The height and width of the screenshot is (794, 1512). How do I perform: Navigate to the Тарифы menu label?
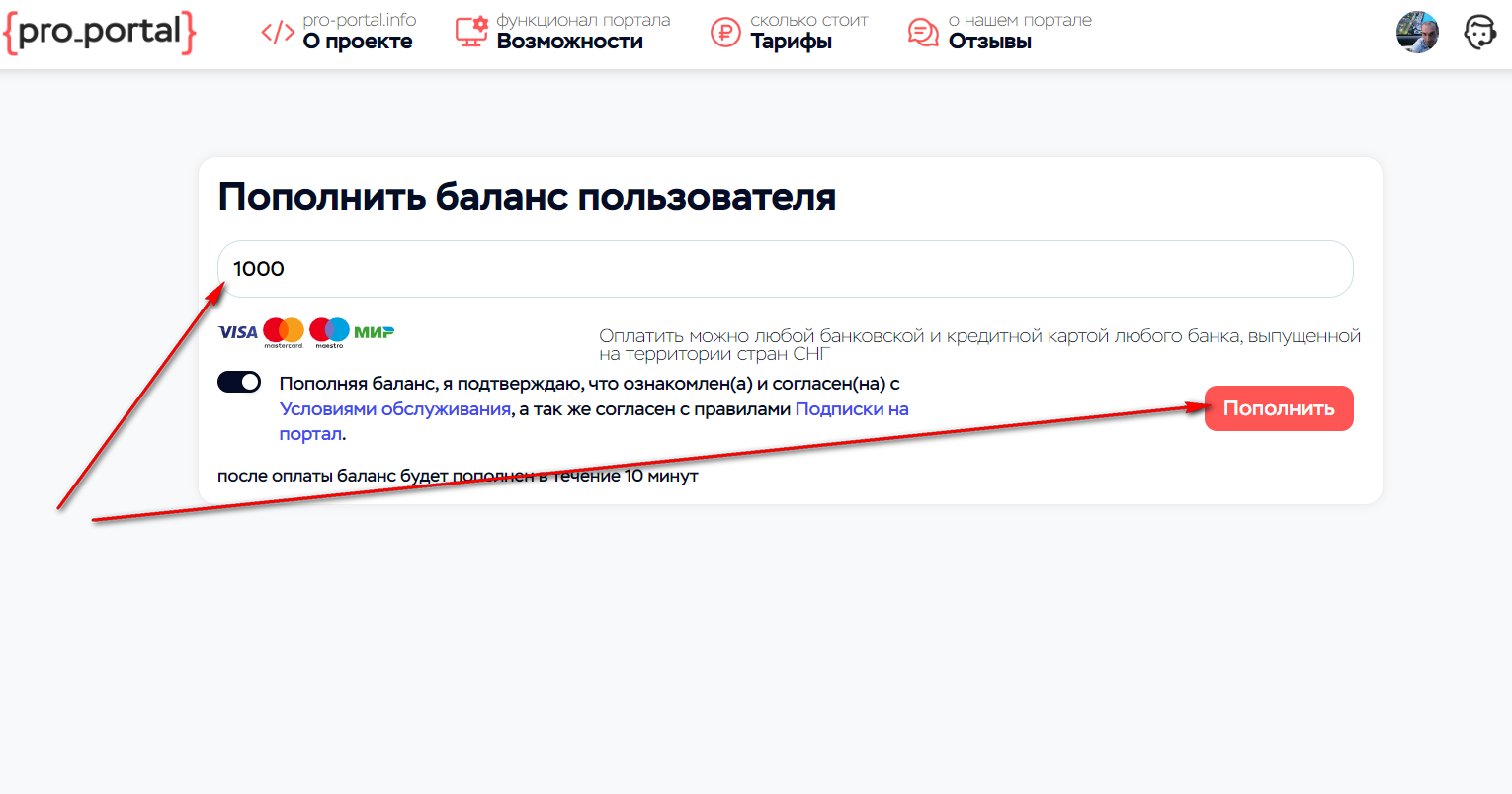pos(791,42)
